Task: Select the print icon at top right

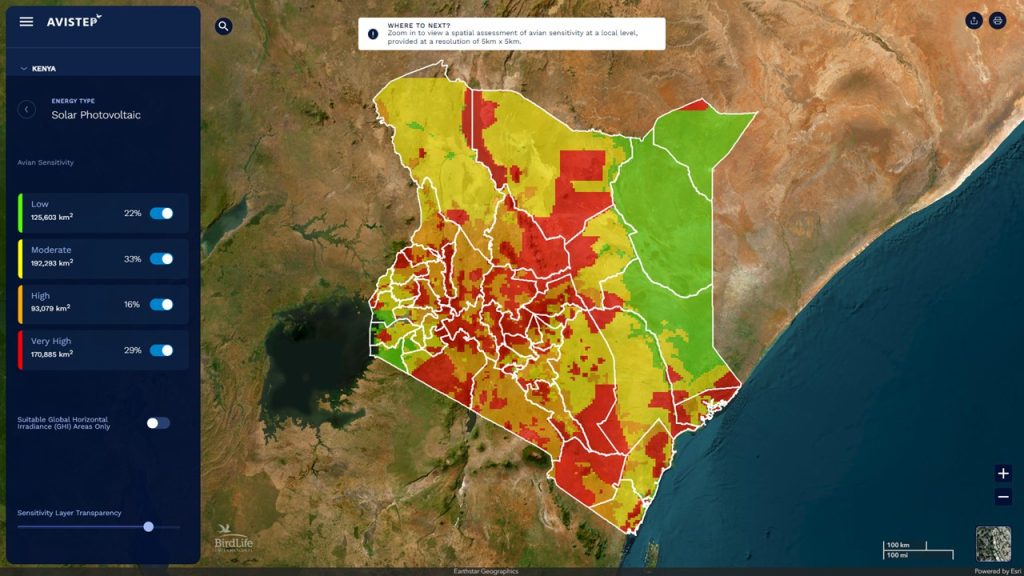Action: point(997,18)
